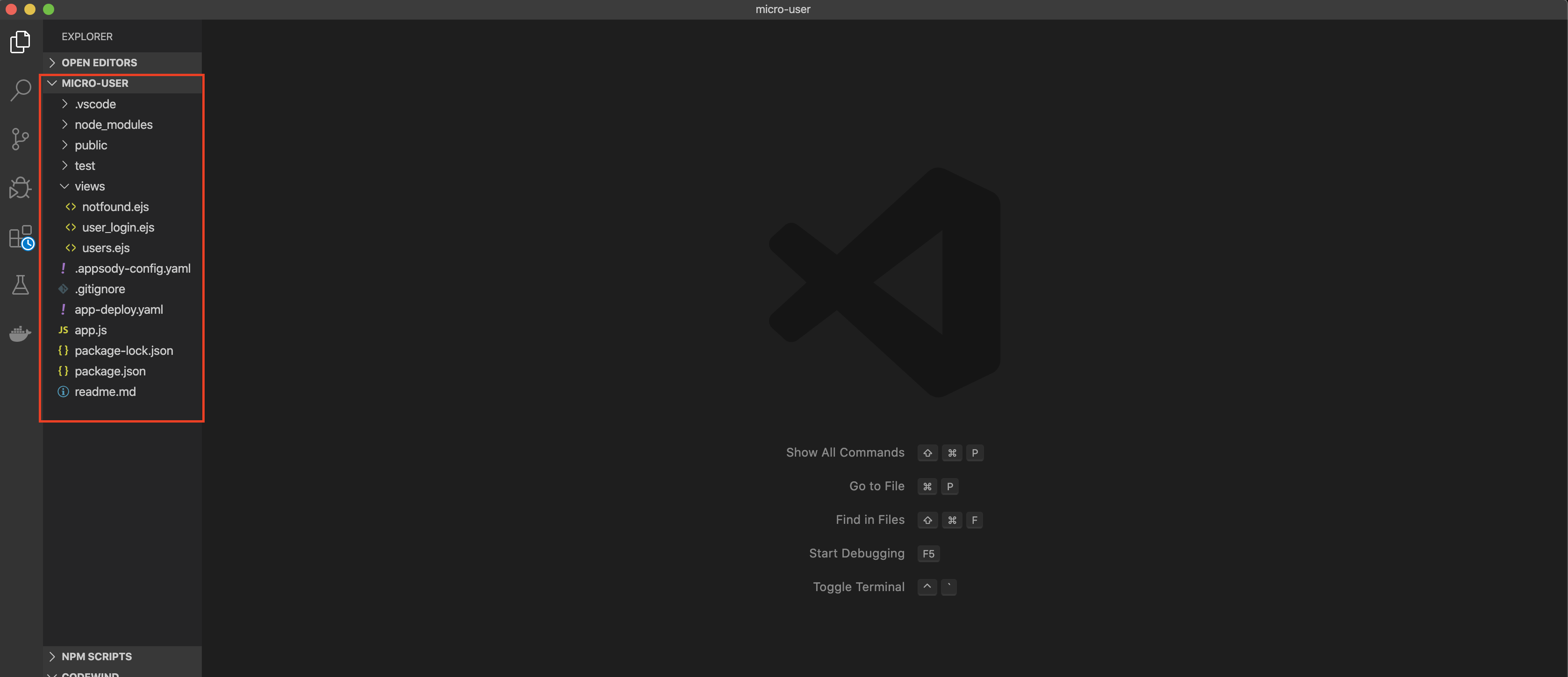Click the .gitignore git icon
The height and width of the screenshot is (677, 1568).
[63, 289]
